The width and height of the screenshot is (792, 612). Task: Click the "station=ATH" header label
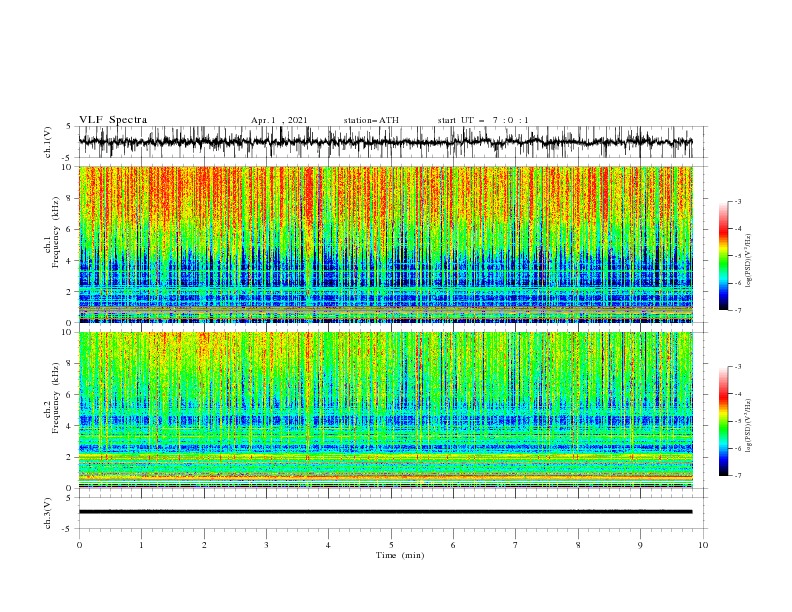[x=371, y=120]
